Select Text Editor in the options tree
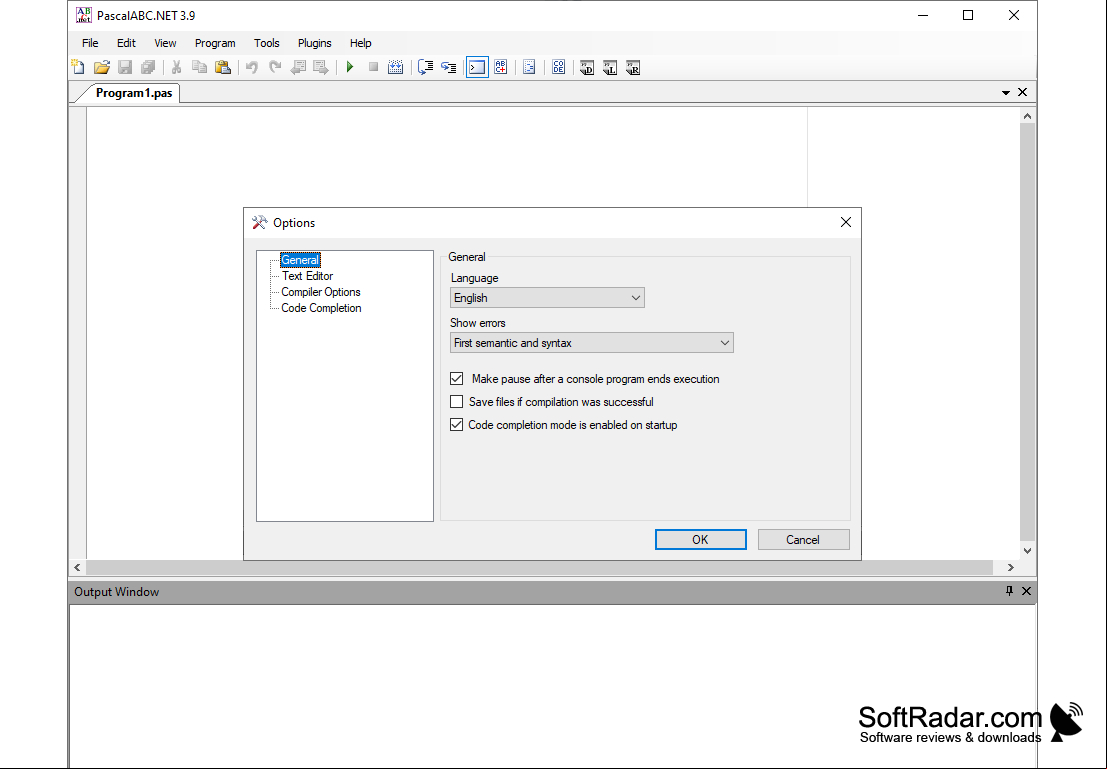 coord(307,276)
